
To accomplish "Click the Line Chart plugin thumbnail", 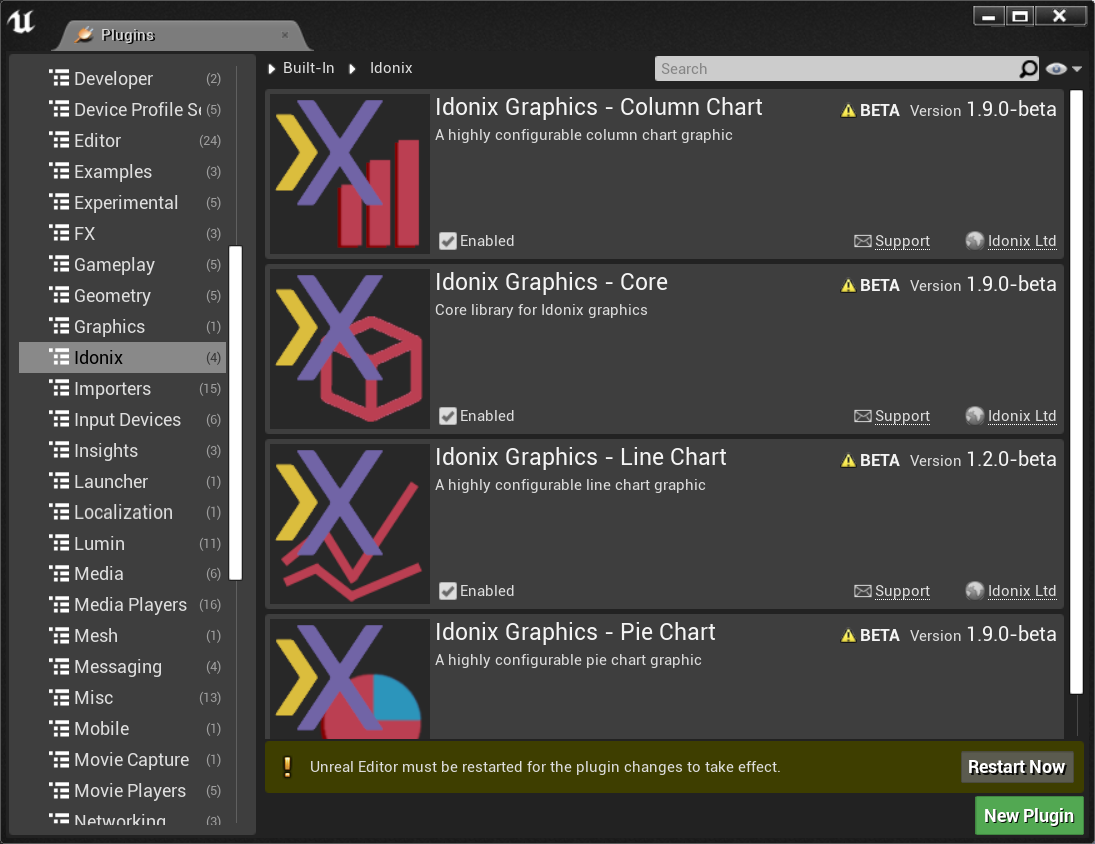I will (x=350, y=524).
